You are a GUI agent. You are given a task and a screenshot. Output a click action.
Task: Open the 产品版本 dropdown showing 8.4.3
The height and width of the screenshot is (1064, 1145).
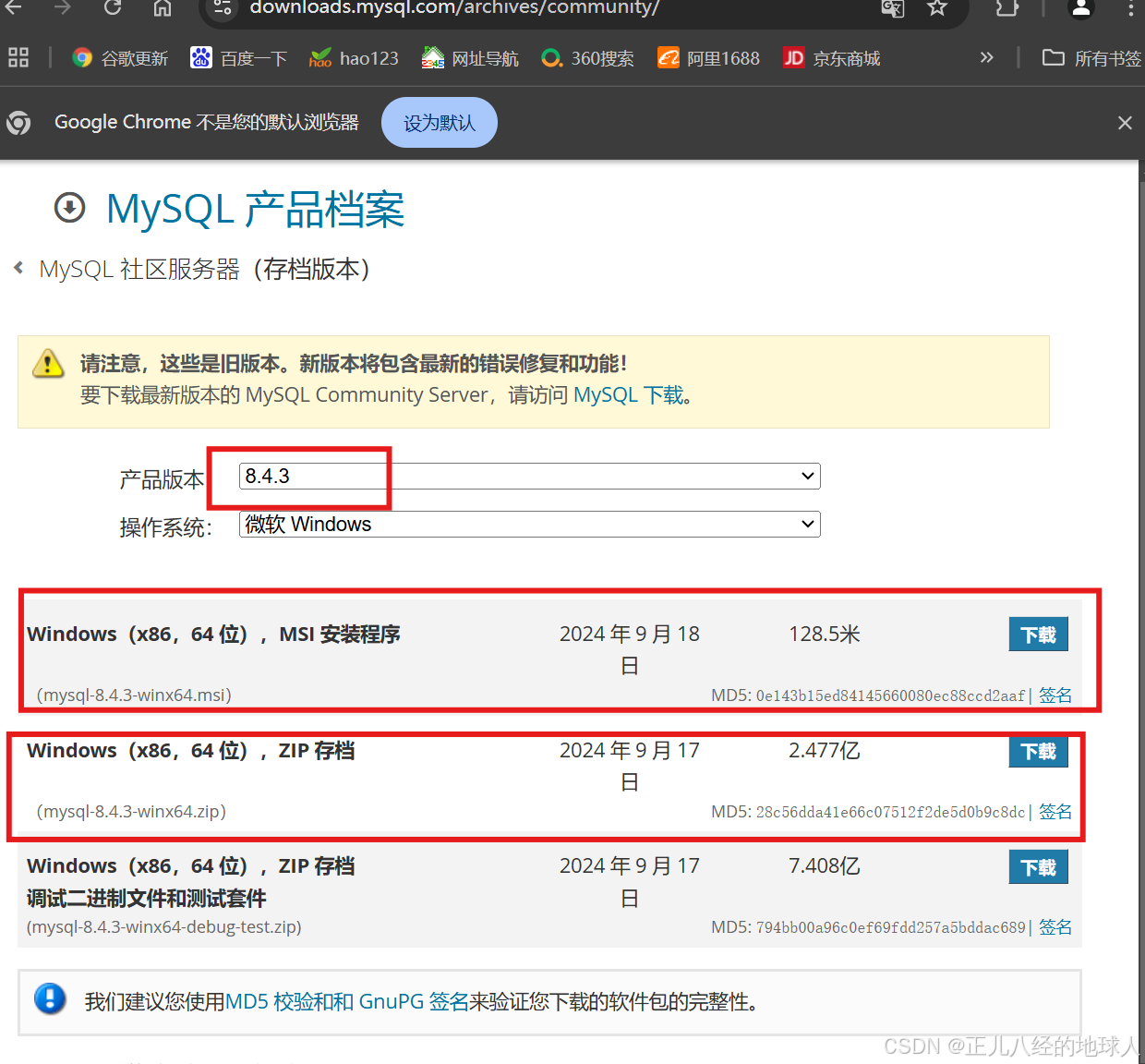tap(529, 477)
